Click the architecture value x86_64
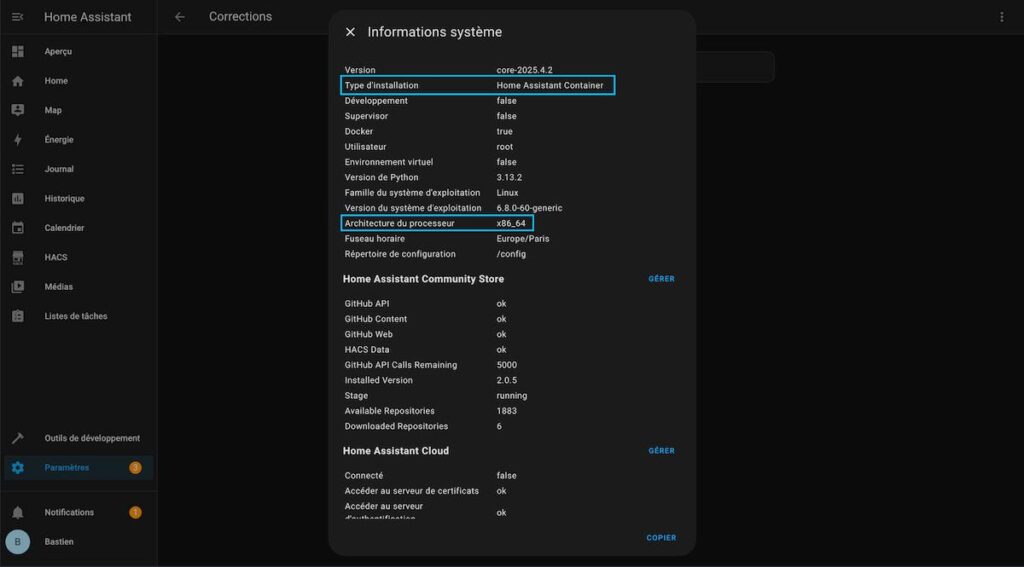 511,223
